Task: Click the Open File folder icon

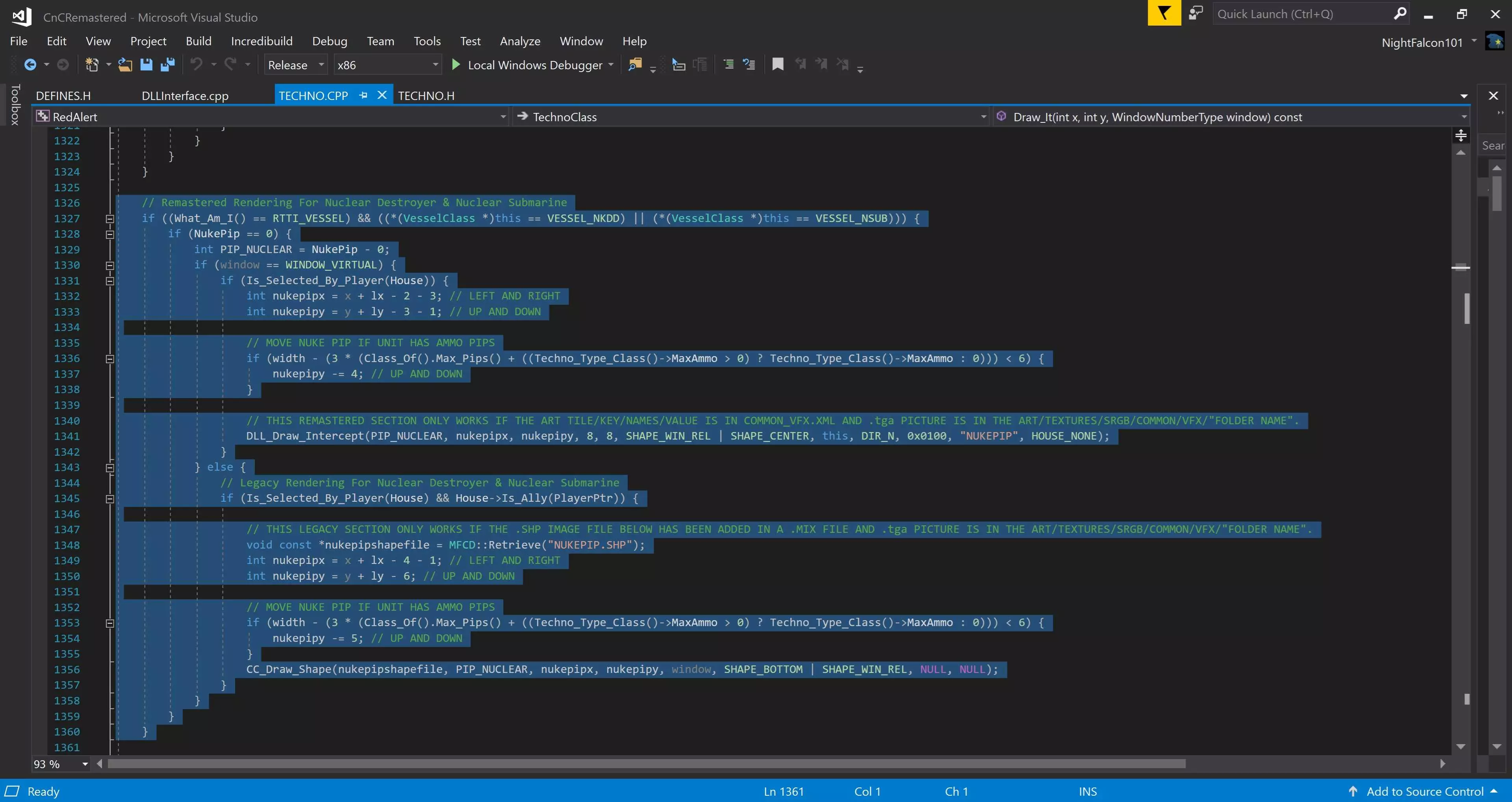Action: point(124,65)
